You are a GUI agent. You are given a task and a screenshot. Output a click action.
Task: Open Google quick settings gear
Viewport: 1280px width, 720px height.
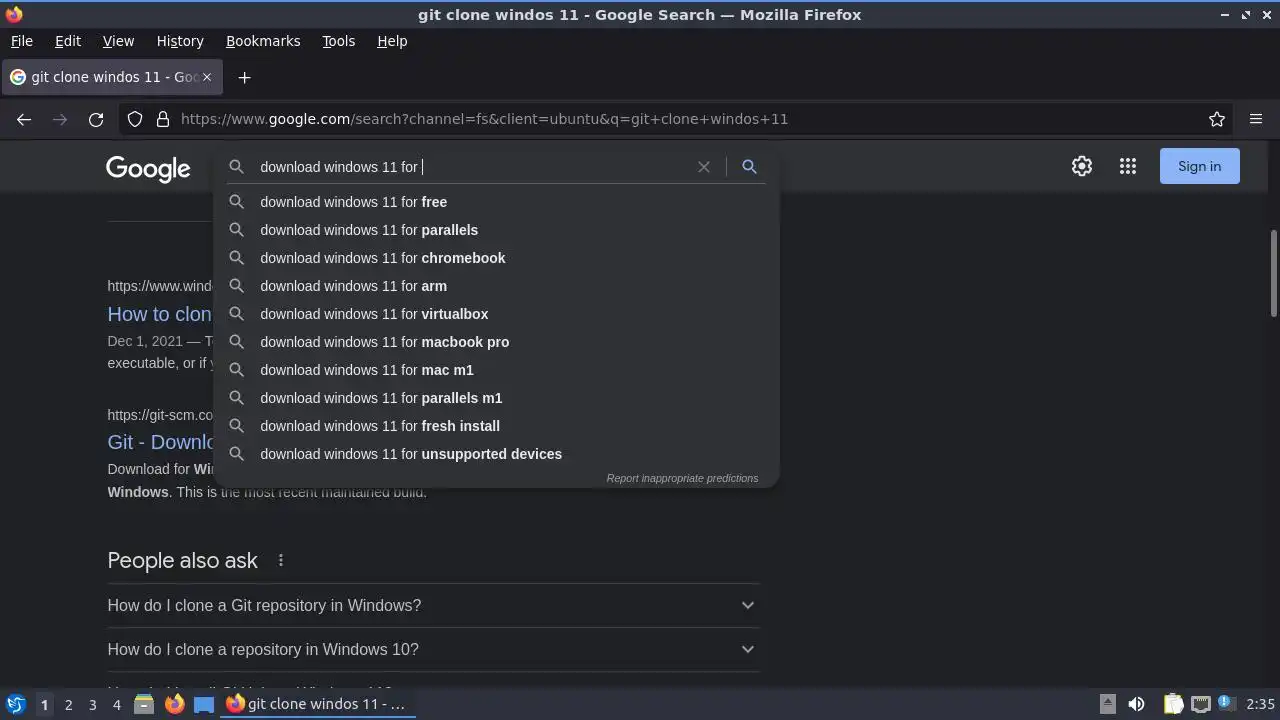coord(1082,166)
